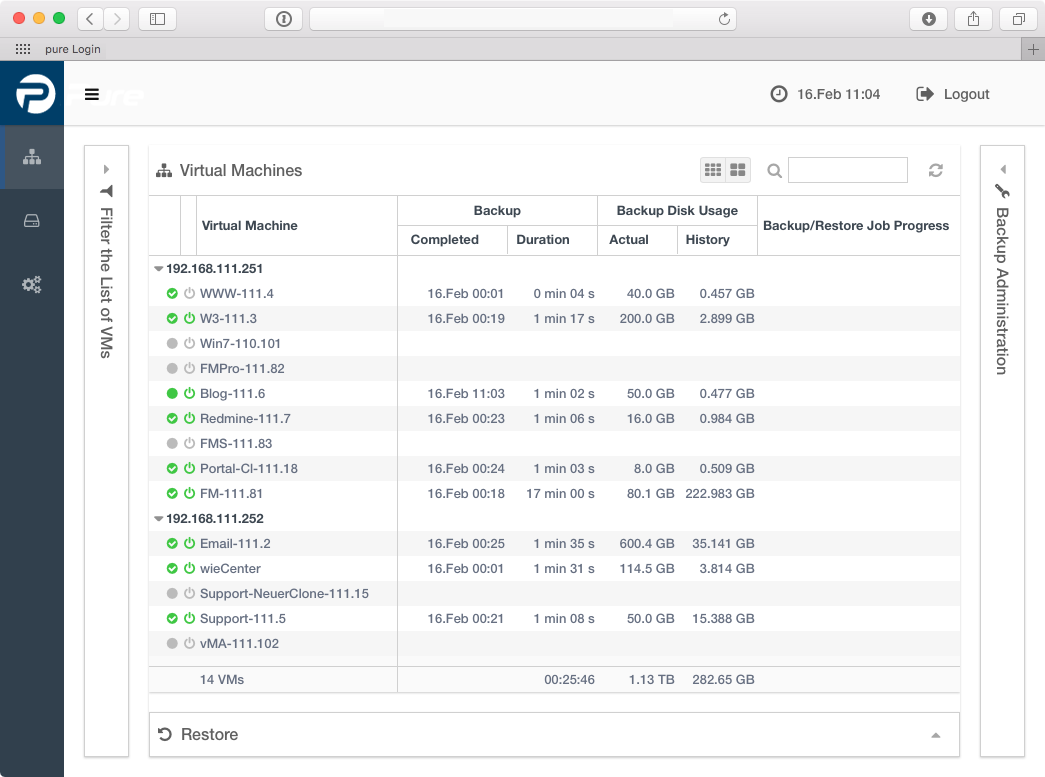Select the Win7-110.101 virtual machine
This screenshot has width=1045, height=777.
240,343
